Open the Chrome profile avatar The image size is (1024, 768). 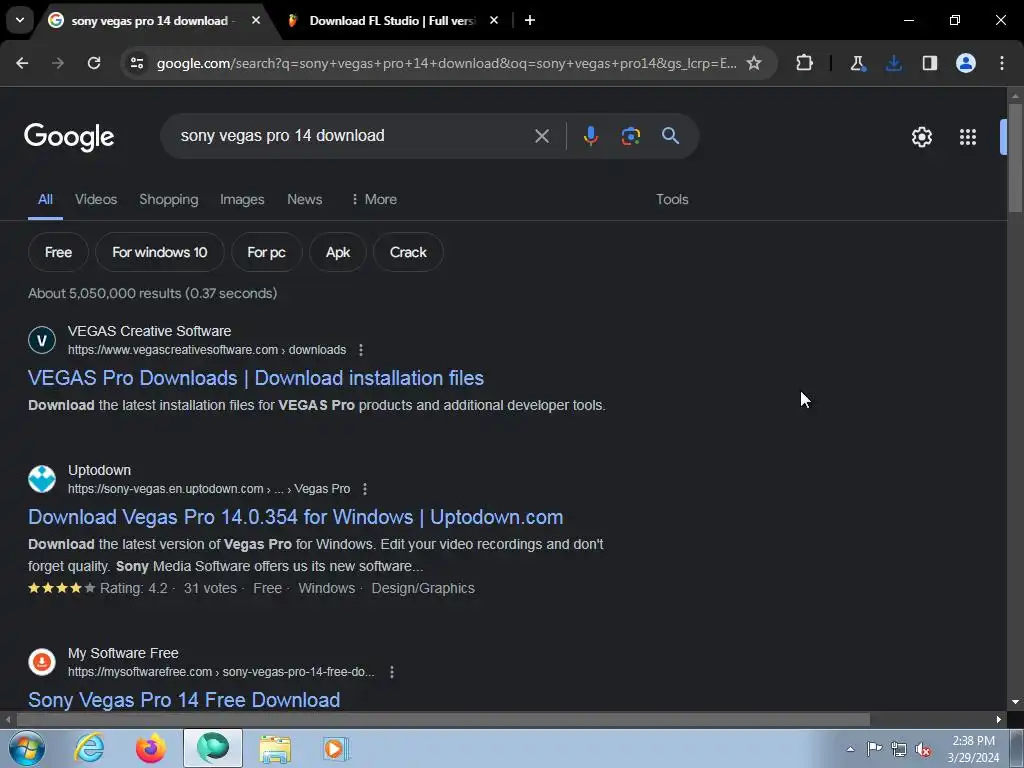click(966, 63)
